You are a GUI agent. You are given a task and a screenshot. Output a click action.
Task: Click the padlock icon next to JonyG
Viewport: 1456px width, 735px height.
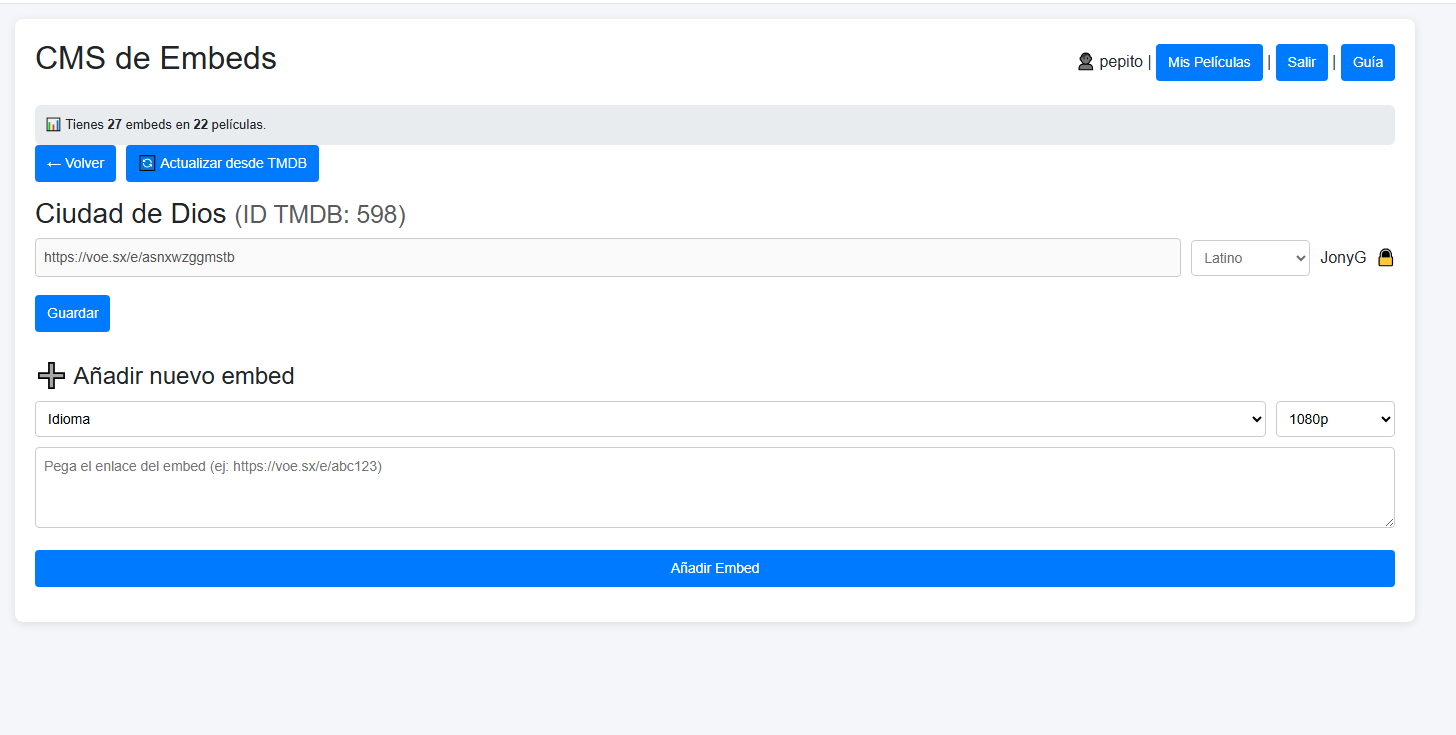(1385, 258)
